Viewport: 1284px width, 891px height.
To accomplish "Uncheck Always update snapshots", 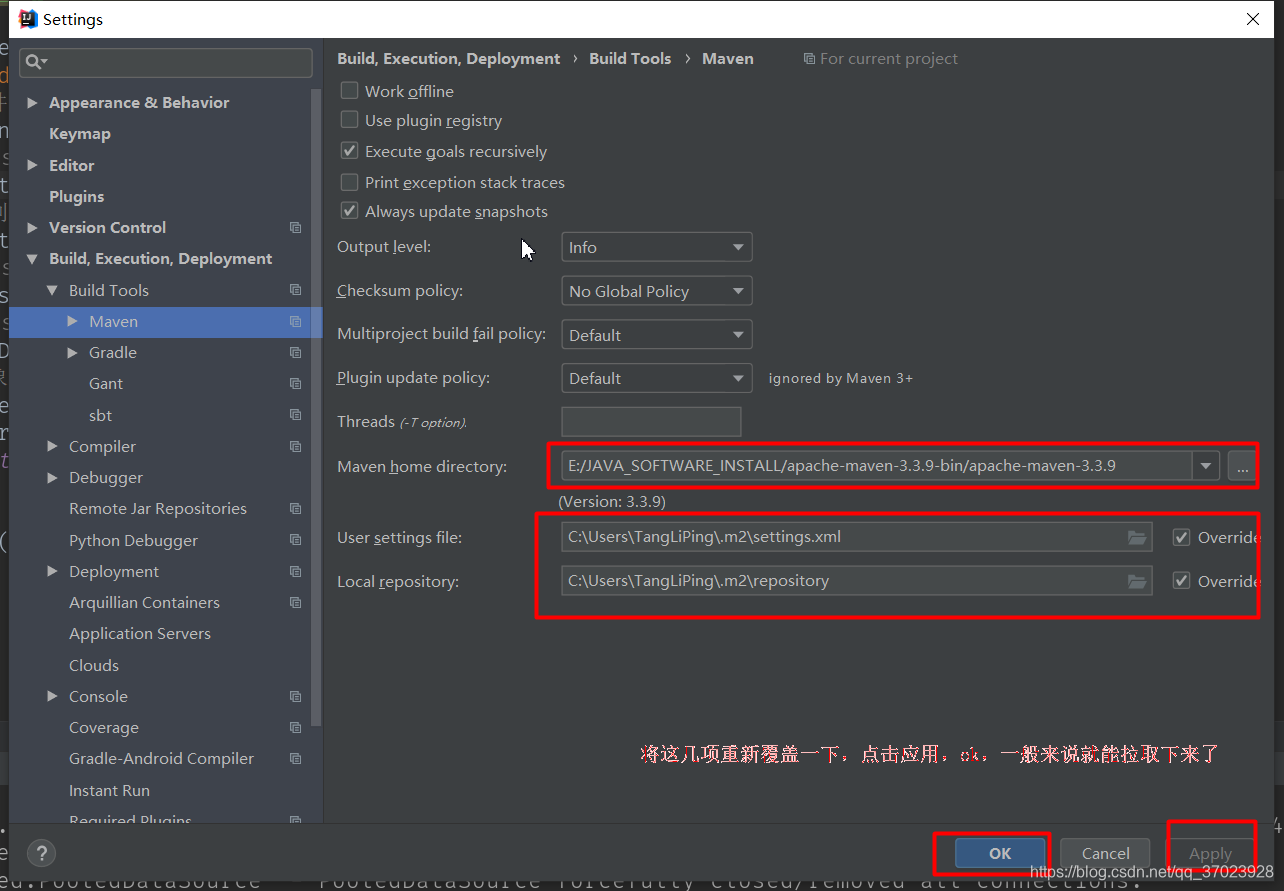I will pyautogui.click(x=349, y=211).
